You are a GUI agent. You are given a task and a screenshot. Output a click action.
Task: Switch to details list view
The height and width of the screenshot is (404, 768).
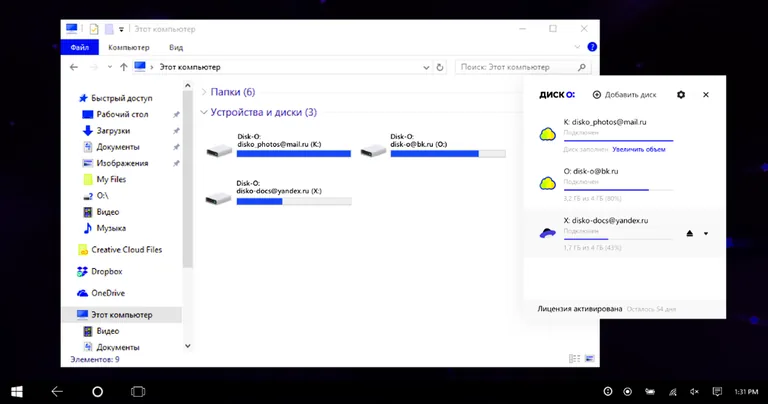(574, 358)
